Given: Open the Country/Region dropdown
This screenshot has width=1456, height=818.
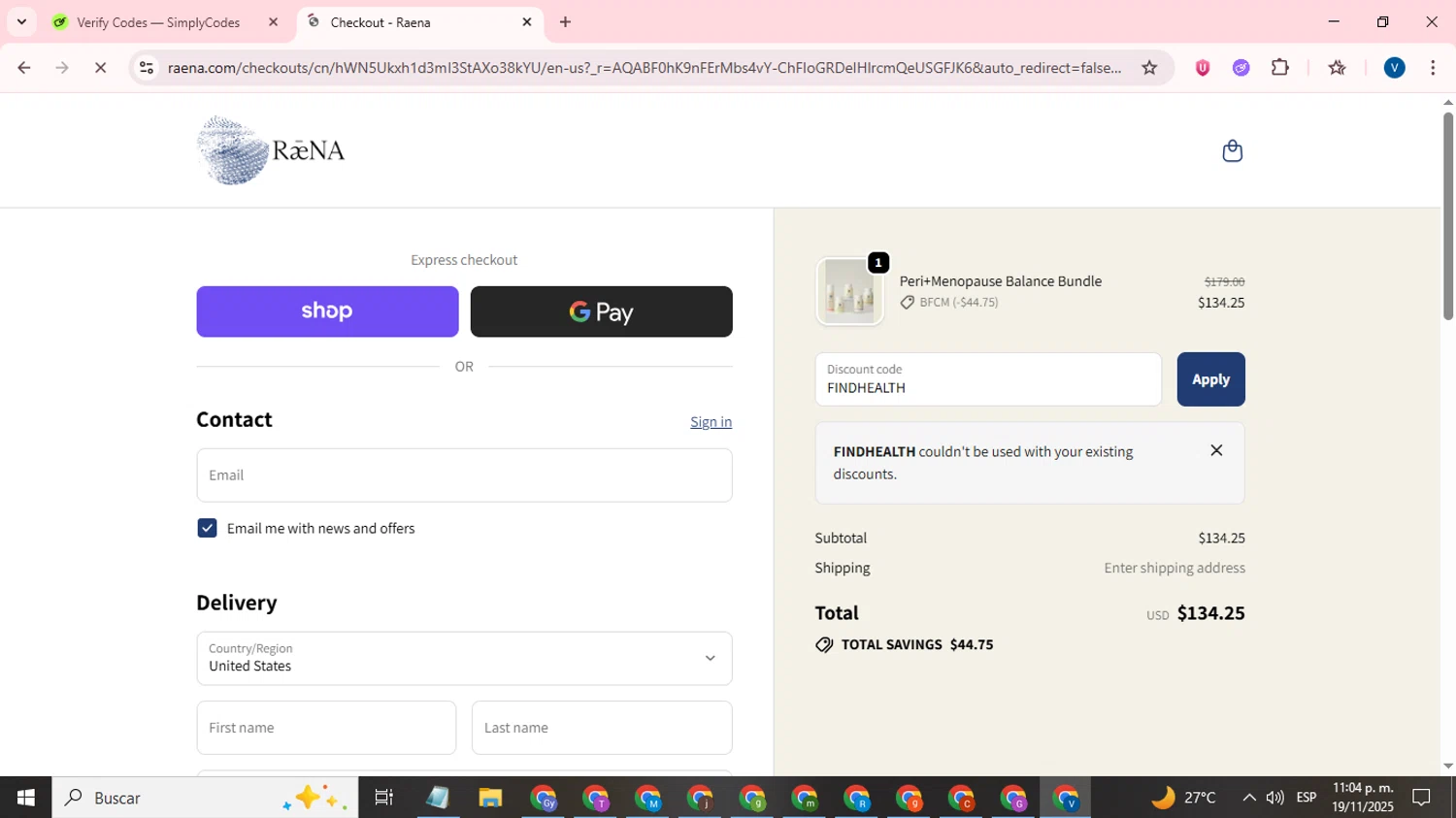Looking at the screenshot, I should [x=464, y=659].
